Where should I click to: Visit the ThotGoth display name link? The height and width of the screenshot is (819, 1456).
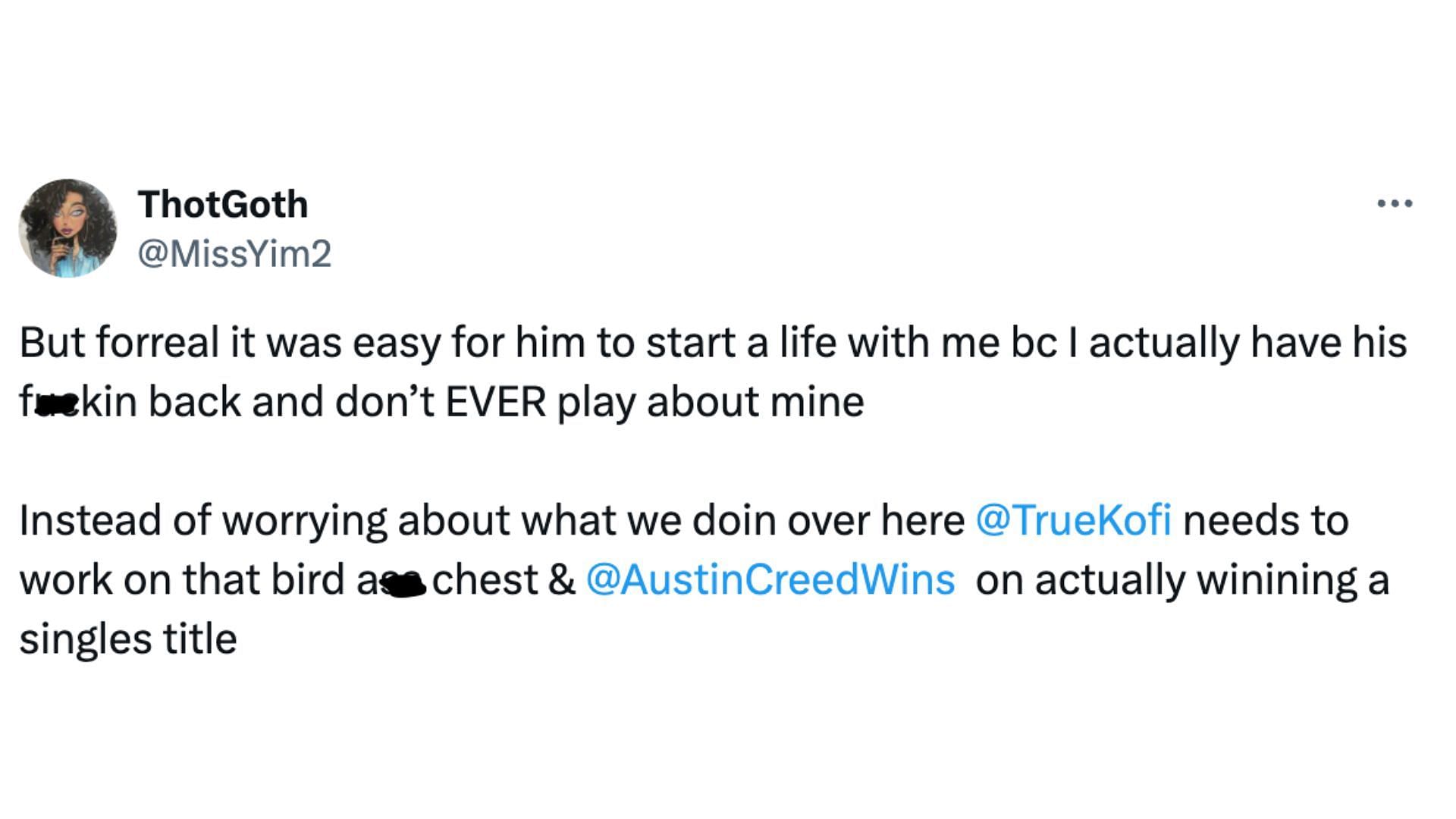222,205
